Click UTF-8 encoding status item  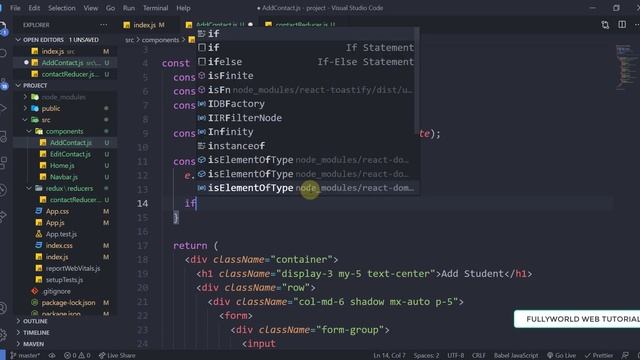click(x=456, y=356)
